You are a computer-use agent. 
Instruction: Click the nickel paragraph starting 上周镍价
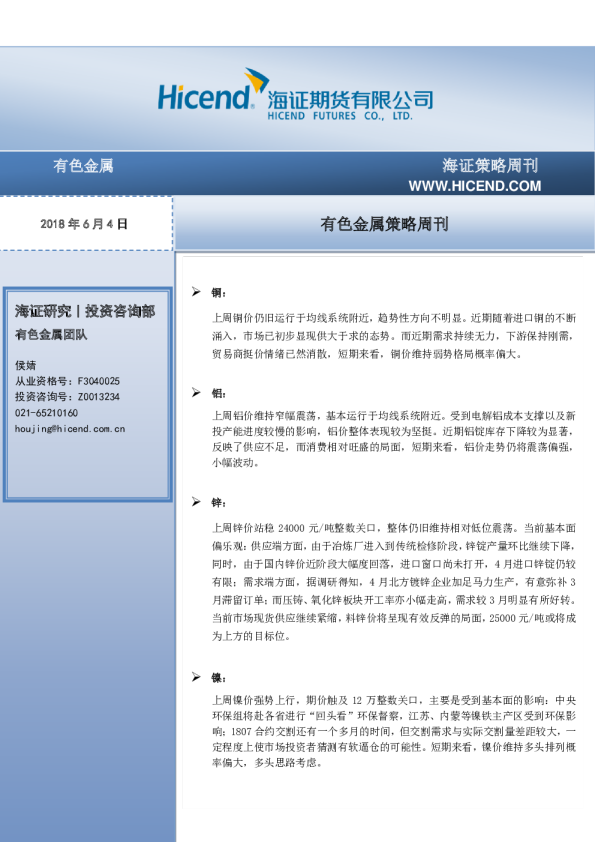pos(394,731)
